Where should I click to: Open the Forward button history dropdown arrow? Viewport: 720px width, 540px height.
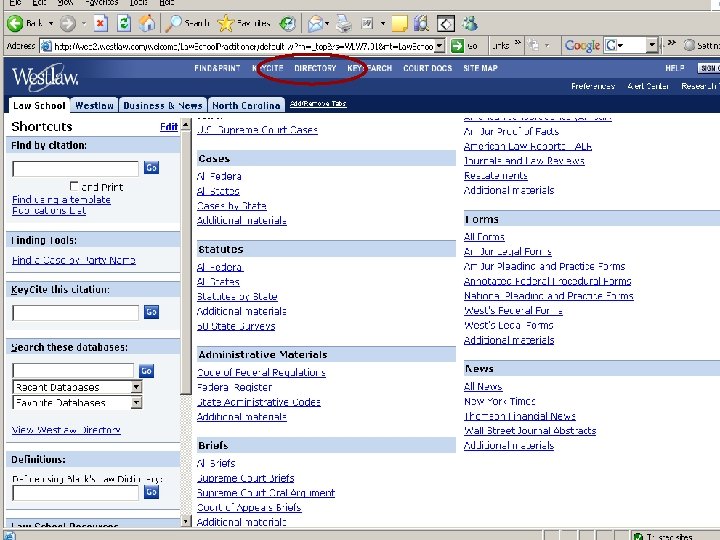(84, 23)
